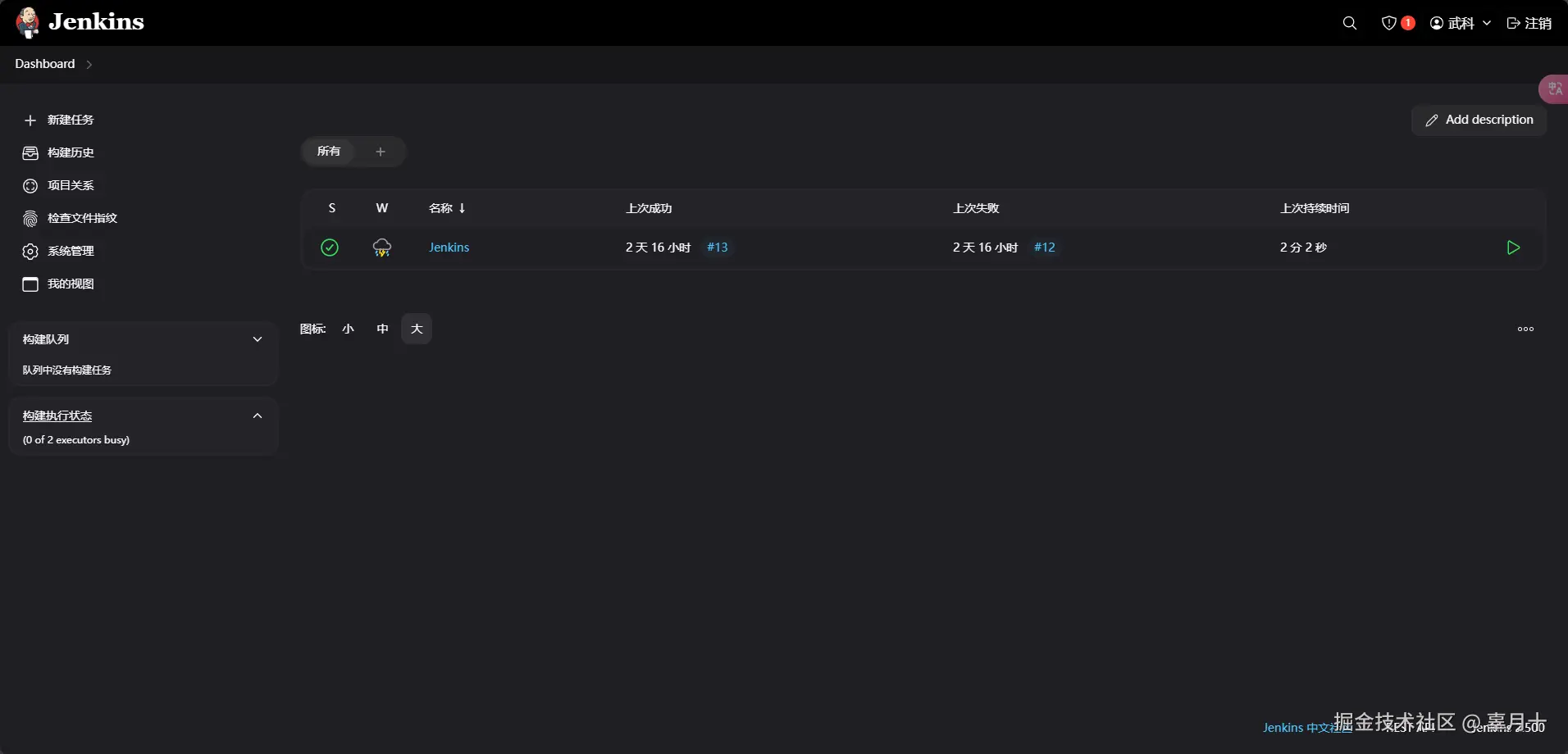This screenshot has width=1568, height=754.
Task: Create a new item via 新建任务
Action: click(x=59, y=120)
